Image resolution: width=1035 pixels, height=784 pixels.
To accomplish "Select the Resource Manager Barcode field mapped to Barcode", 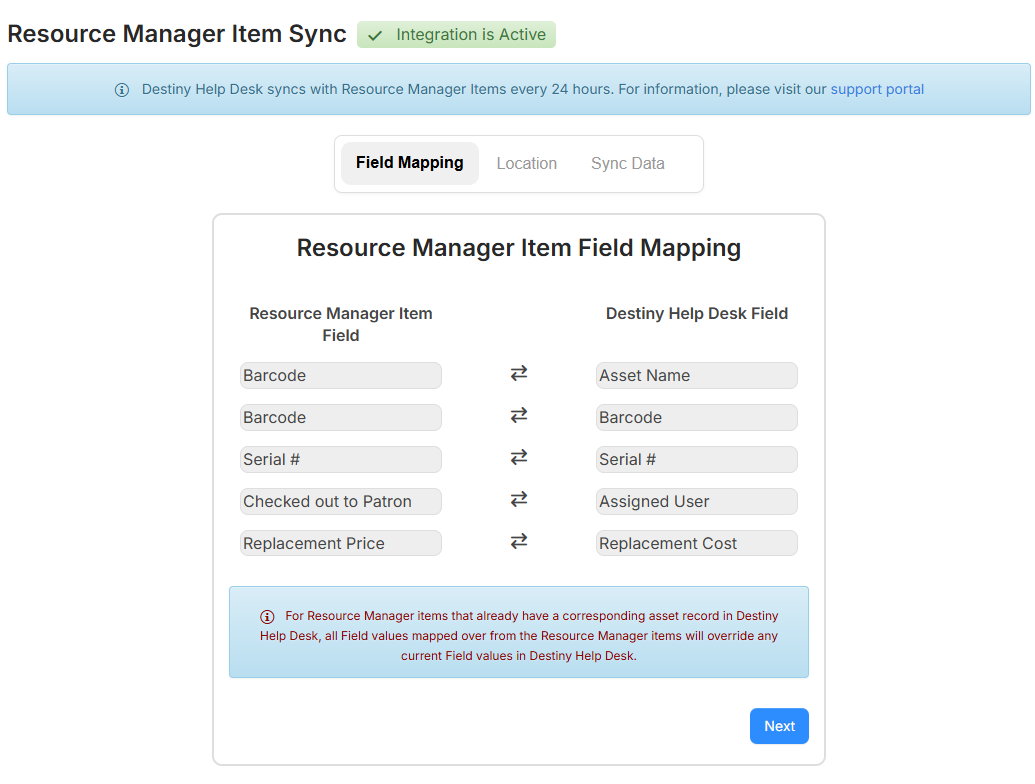I will tap(341, 418).
